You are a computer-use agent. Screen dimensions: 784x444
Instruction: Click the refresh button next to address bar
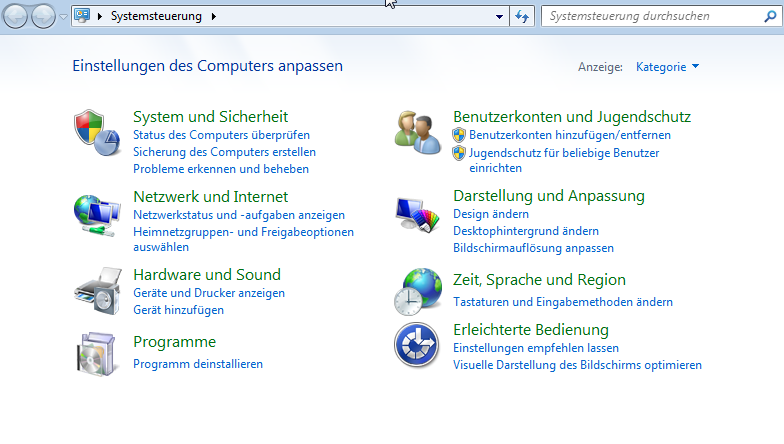coord(522,16)
